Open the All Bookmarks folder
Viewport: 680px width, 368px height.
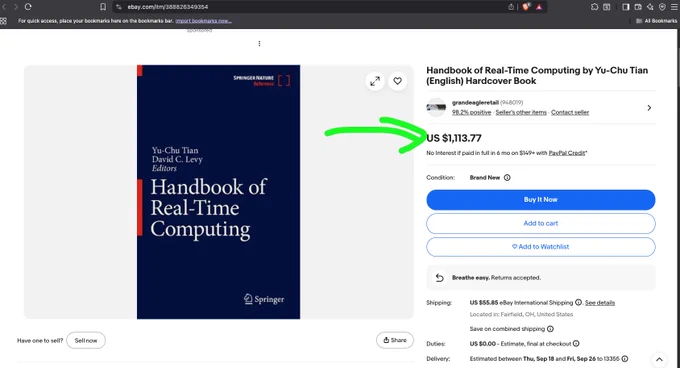coord(656,21)
